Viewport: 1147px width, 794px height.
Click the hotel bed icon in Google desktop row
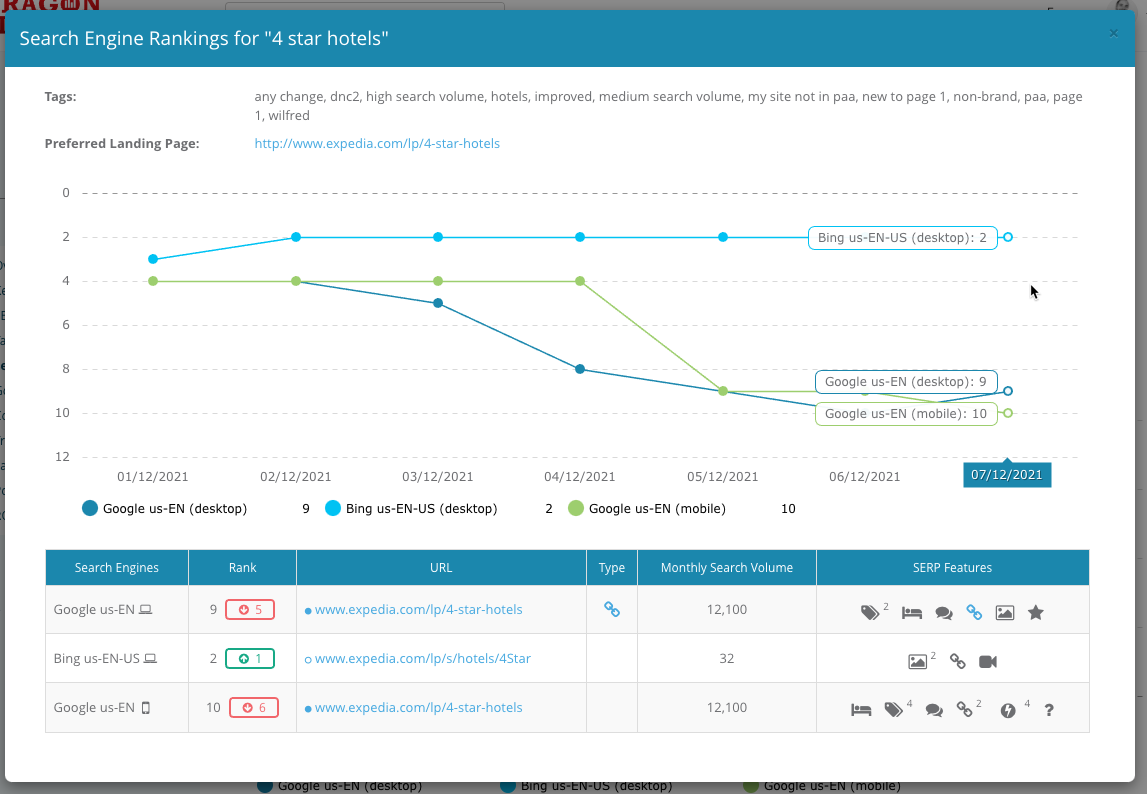(911, 612)
